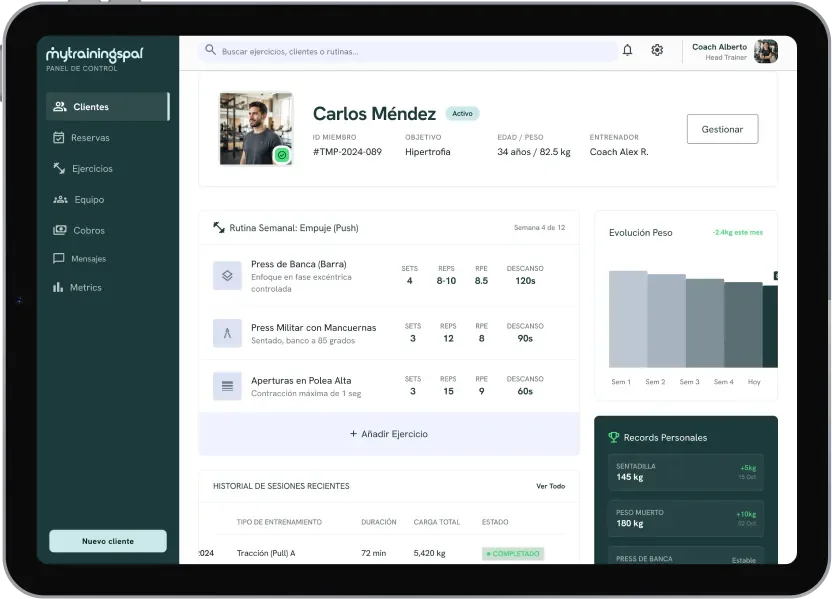
Task: Click the Gestionar button
Action: tap(722, 129)
